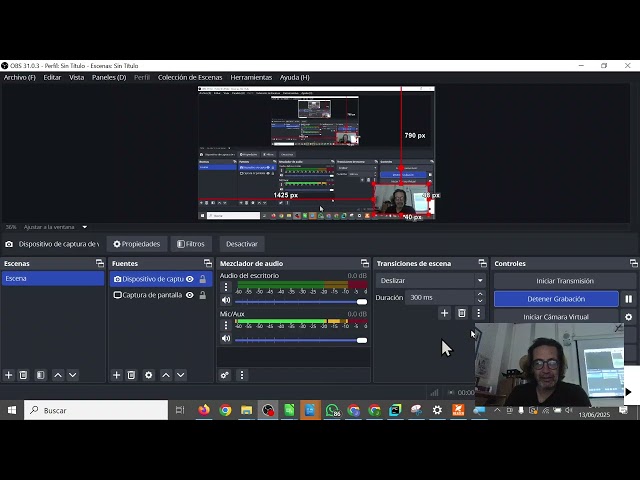This screenshot has width=640, height=480.
Task: Hide Dispositivo de captura source eye
Action: point(190,279)
